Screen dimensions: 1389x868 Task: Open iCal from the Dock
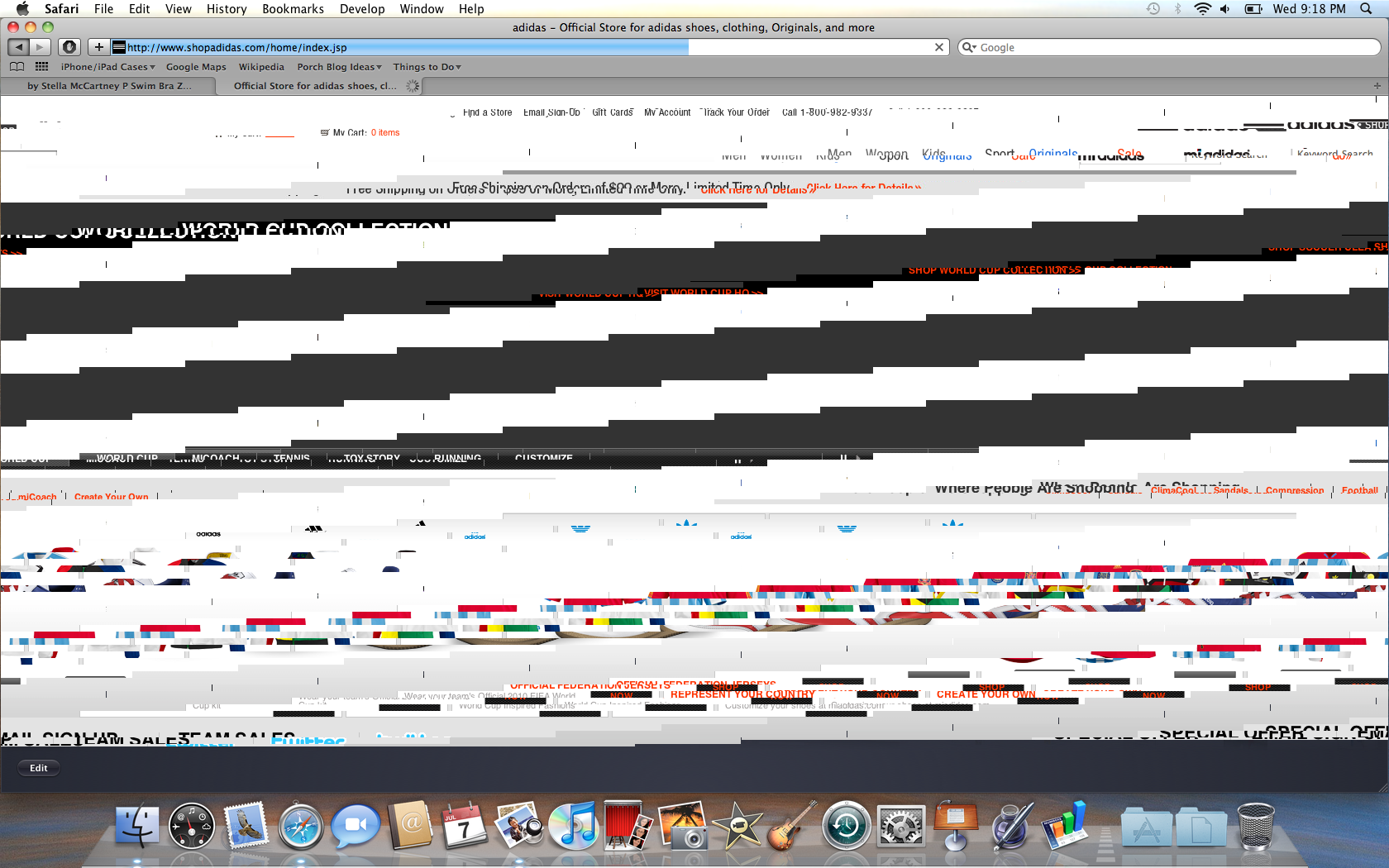(465, 826)
